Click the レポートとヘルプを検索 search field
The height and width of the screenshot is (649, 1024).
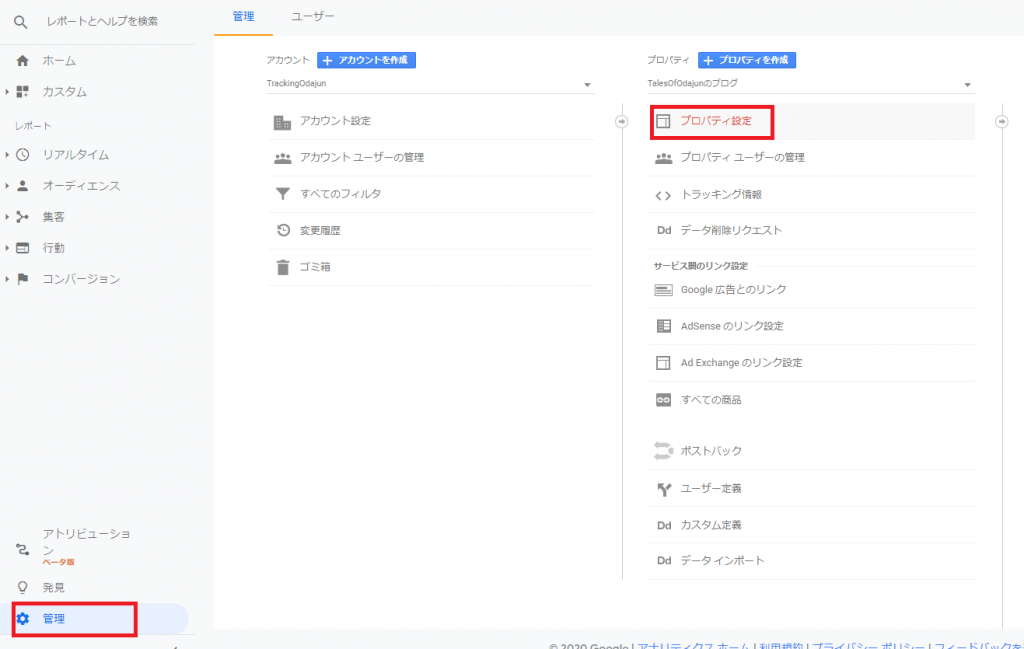coord(103,22)
